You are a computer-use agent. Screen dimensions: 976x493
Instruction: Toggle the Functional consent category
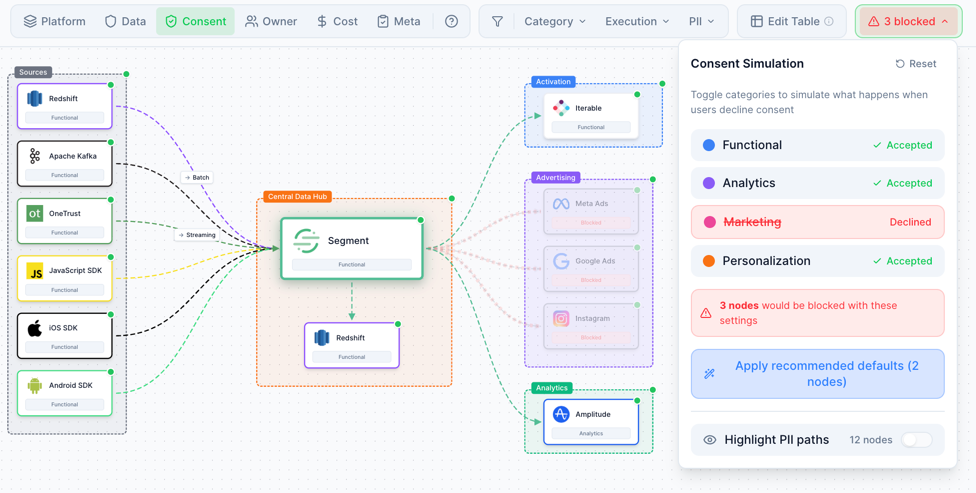point(817,145)
